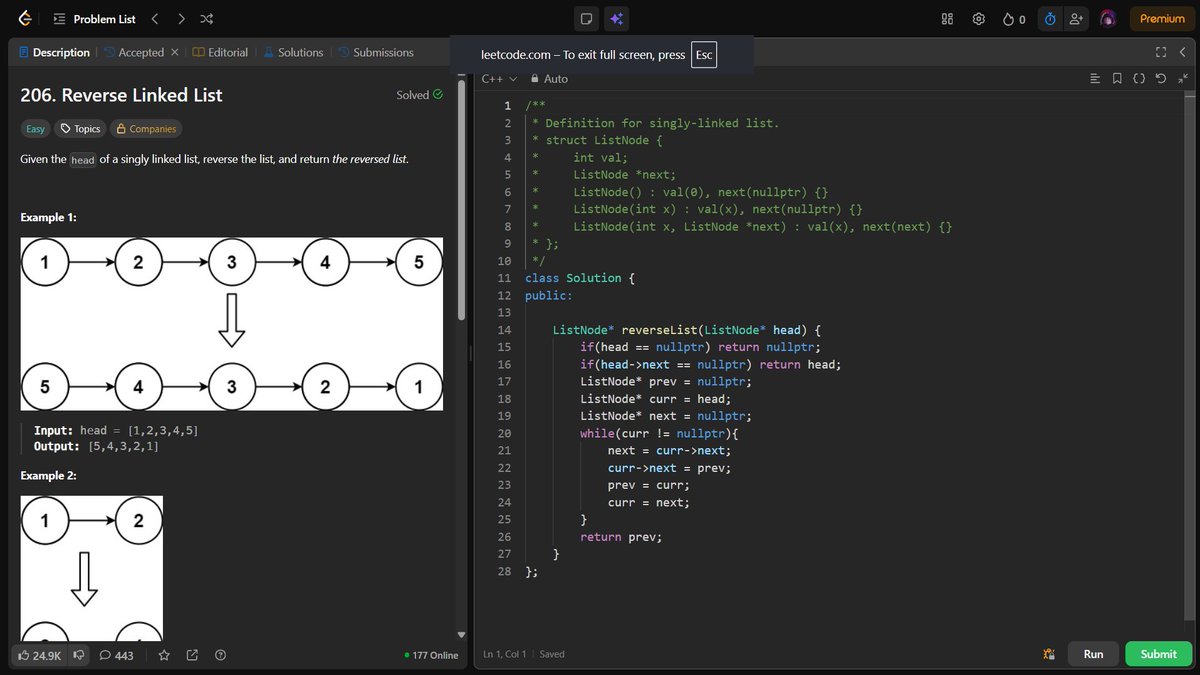Open the 443 comments

[x=117, y=655]
